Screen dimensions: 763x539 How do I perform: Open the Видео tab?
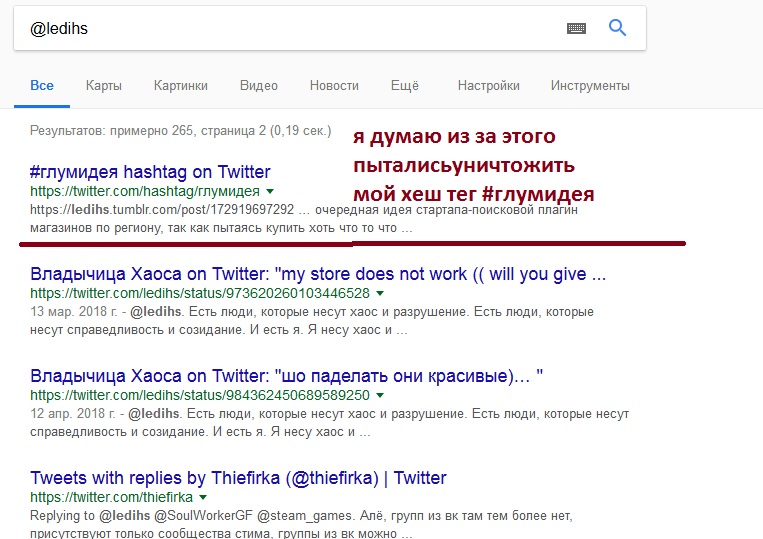(259, 86)
